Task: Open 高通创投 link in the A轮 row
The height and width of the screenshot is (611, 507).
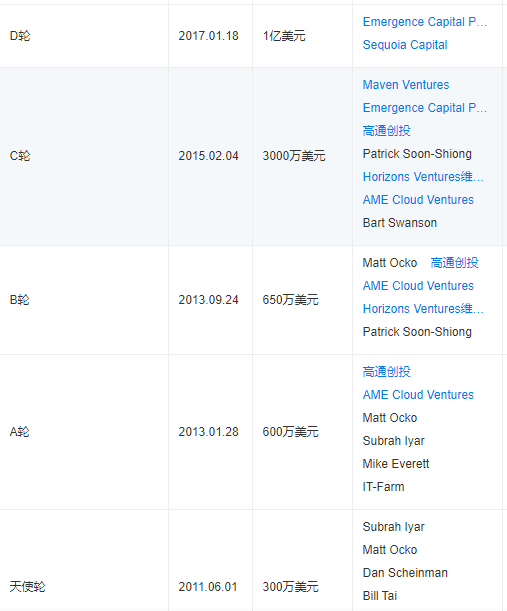Action: click(387, 372)
